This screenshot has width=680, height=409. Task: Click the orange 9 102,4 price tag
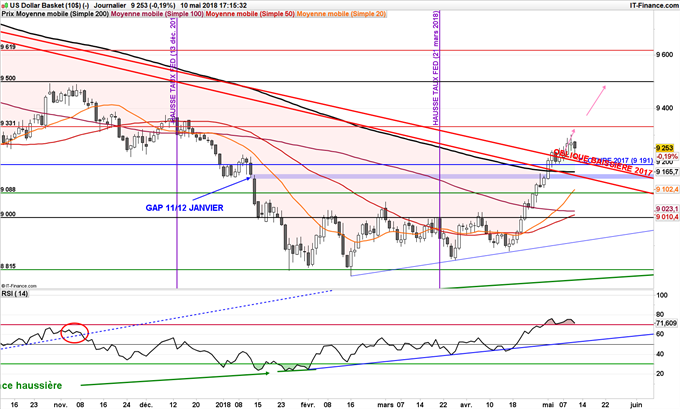[667, 190]
